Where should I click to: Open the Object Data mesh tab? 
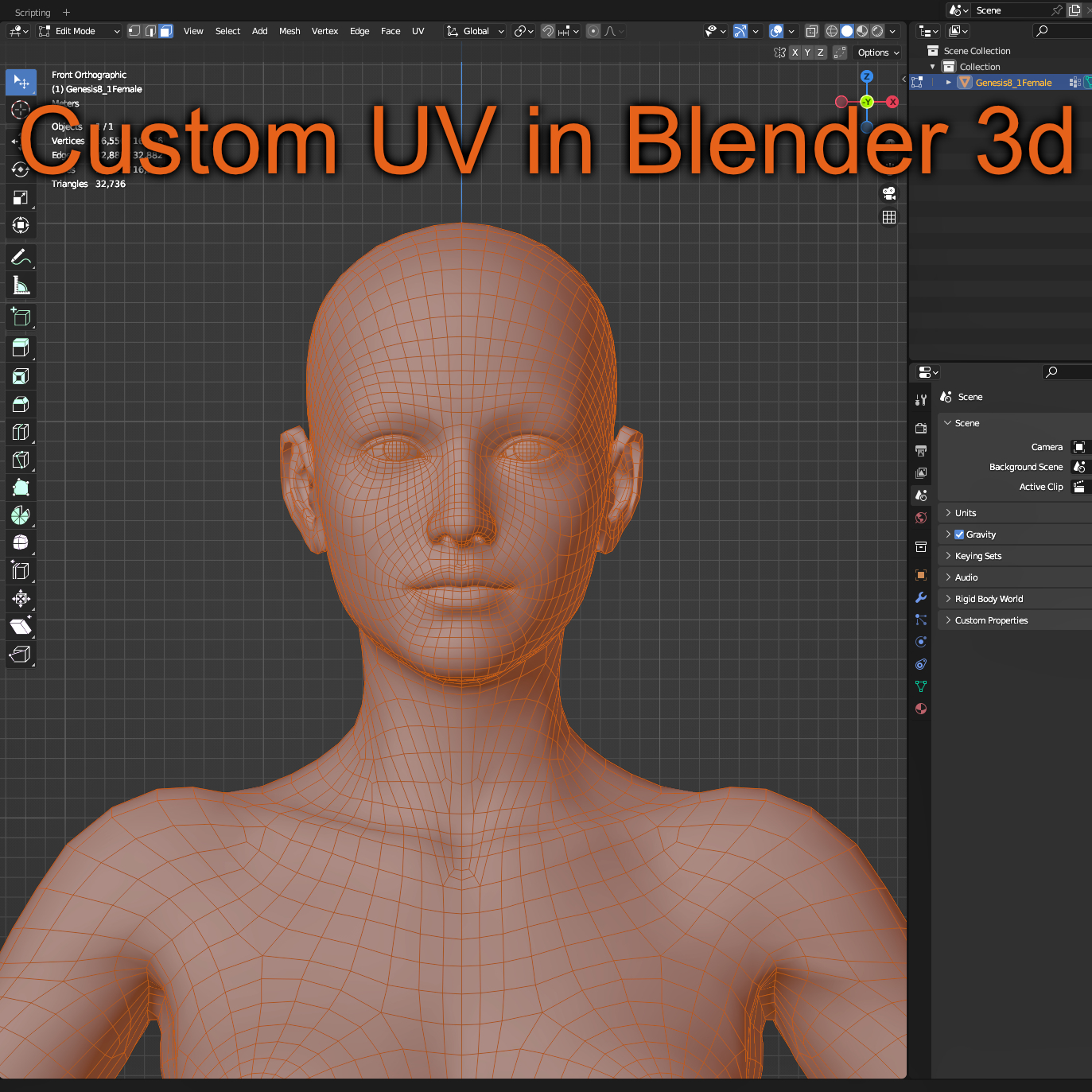[x=921, y=686]
